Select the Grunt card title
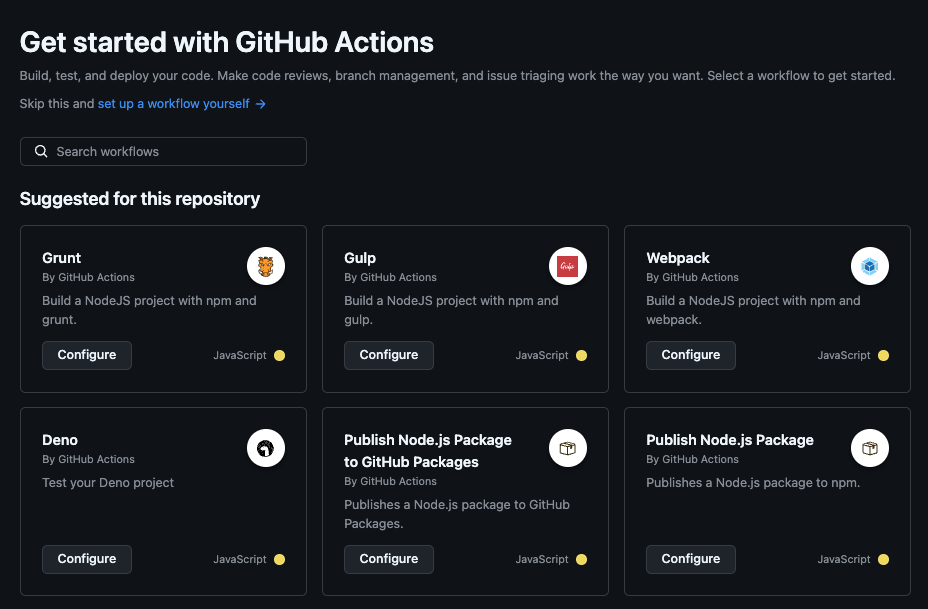Image resolution: width=928 pixels, height=609 pixels. click(x=62, y=258)
